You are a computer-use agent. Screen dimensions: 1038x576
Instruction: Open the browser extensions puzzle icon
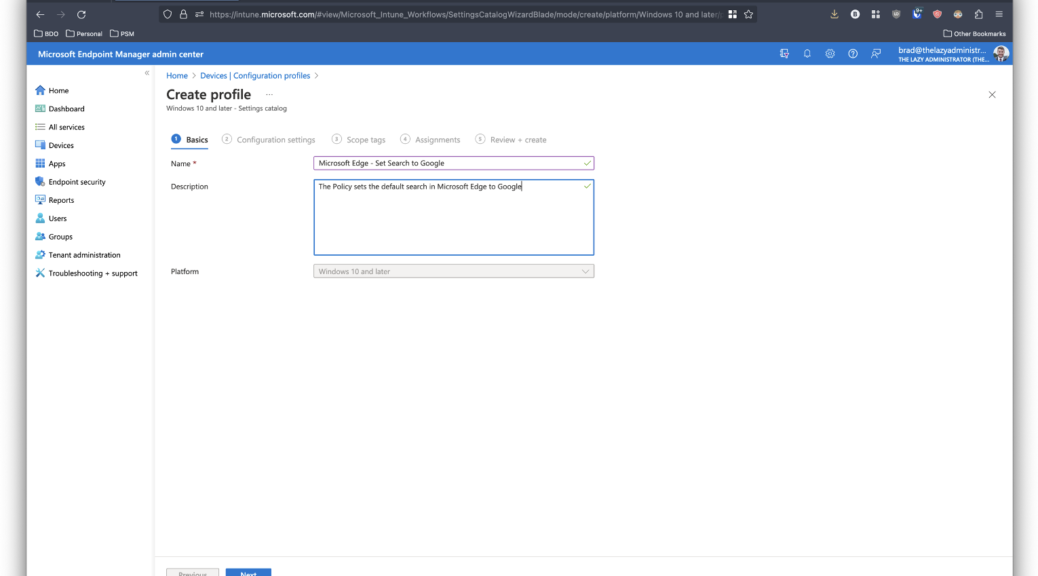tap(978, 14)
